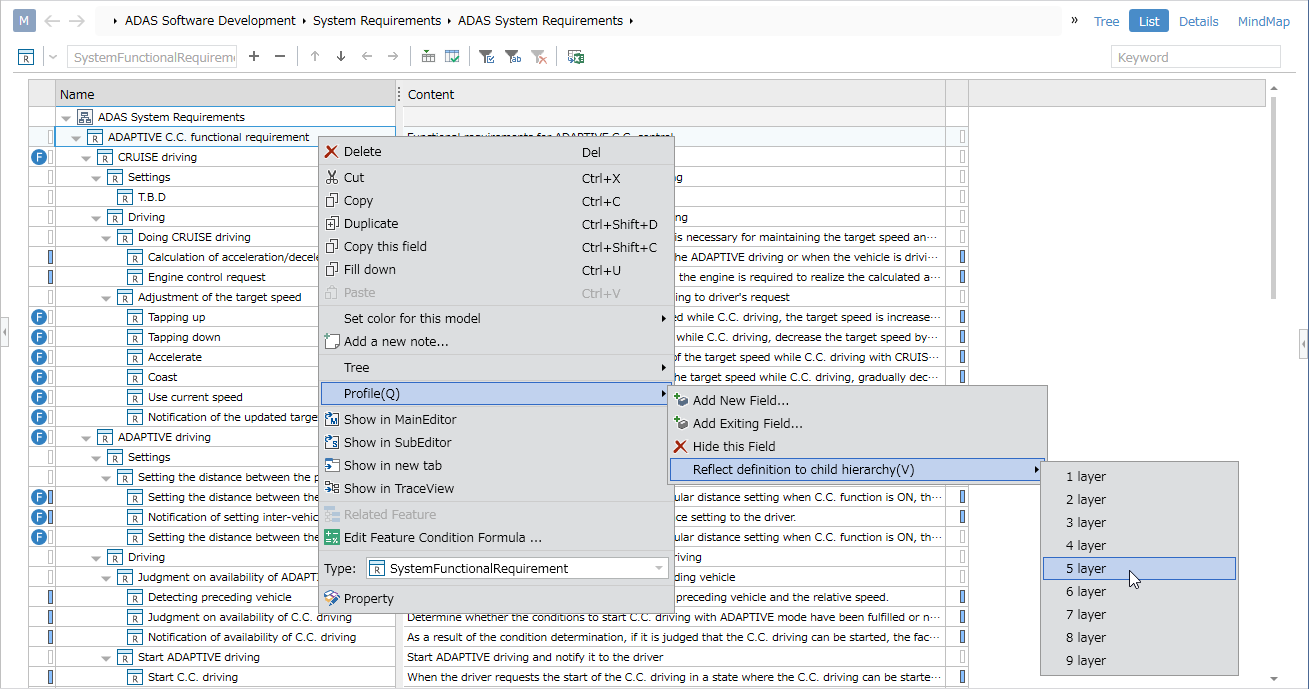This screenshot has width=1309, height=689.
Task: Click the M model icon
Action: [25, 20]
